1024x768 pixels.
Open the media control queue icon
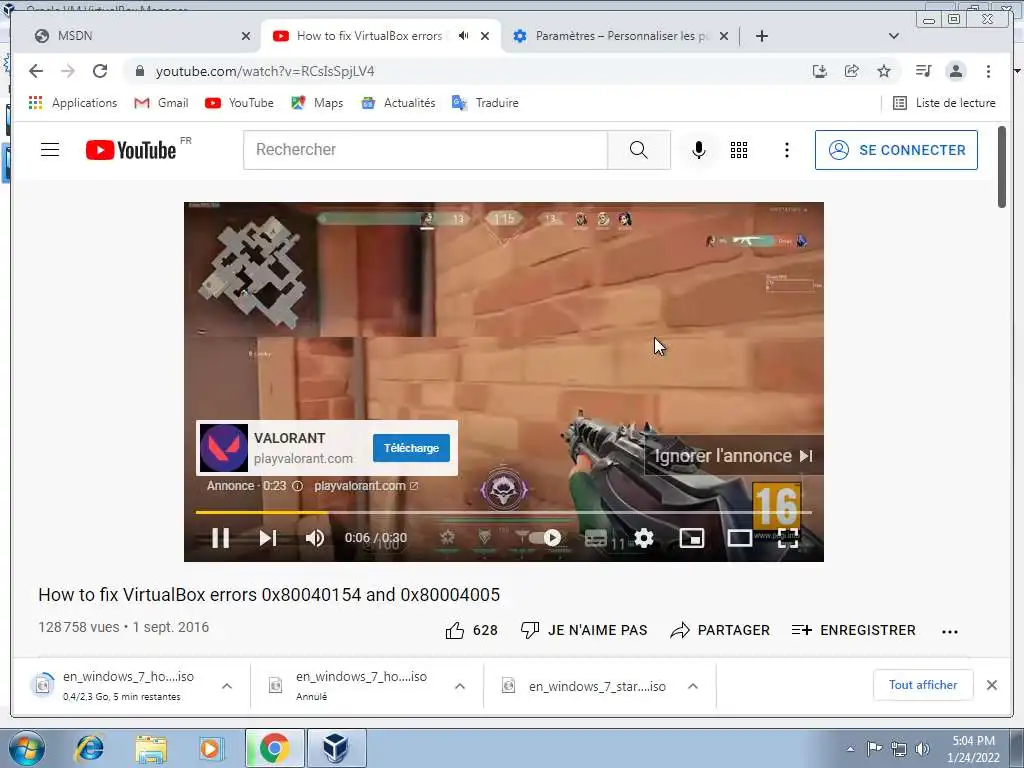pos(923,71)
